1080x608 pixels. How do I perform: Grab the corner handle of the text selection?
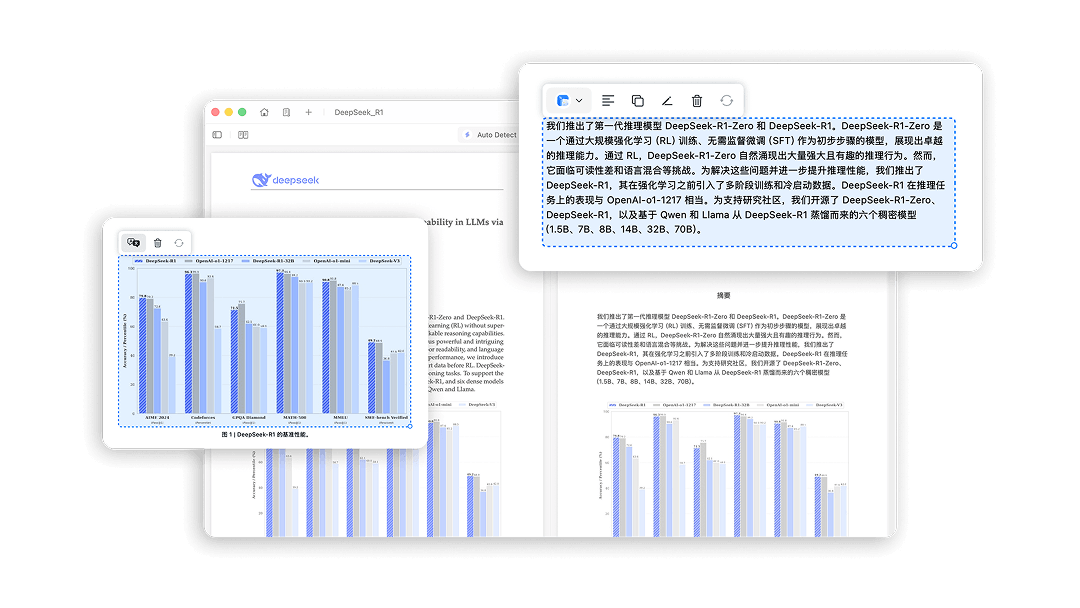pyautogui.click(x=954, y=246)
